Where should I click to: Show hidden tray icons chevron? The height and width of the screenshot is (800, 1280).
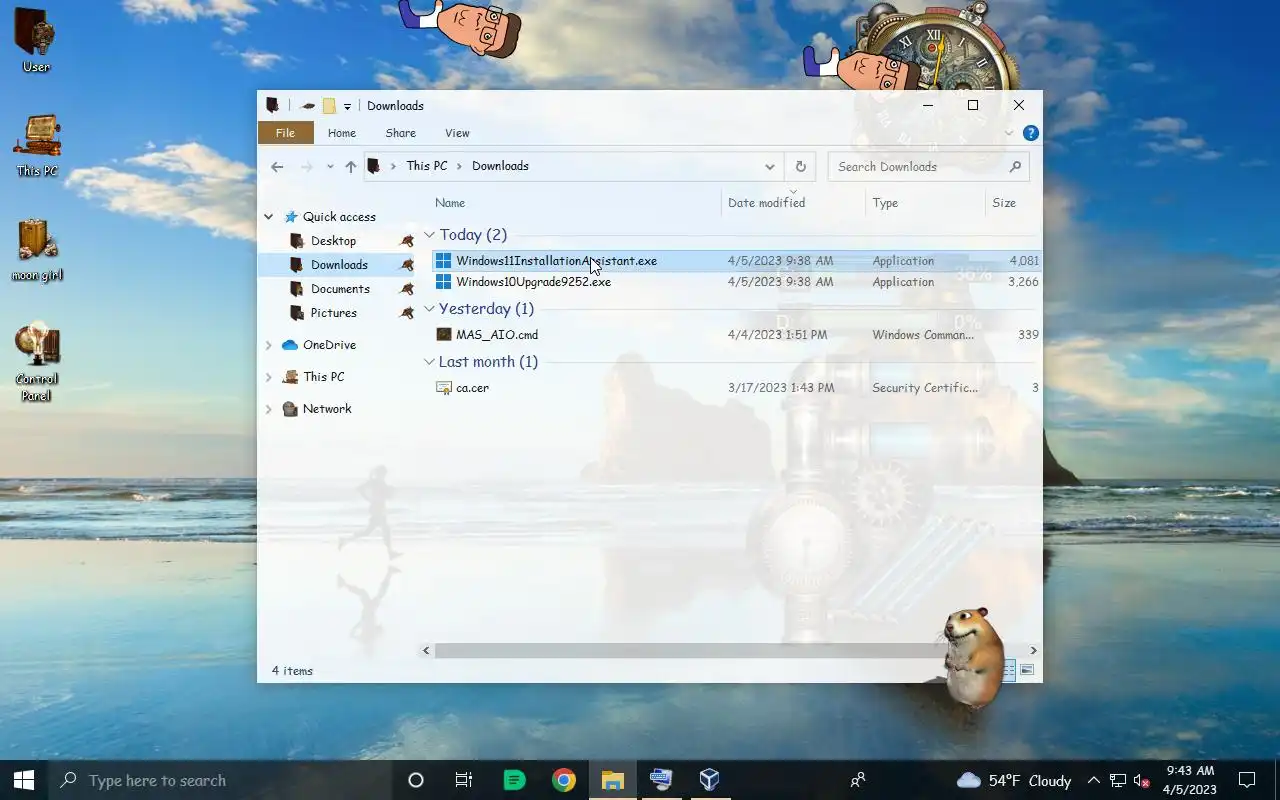[1093, 780]
